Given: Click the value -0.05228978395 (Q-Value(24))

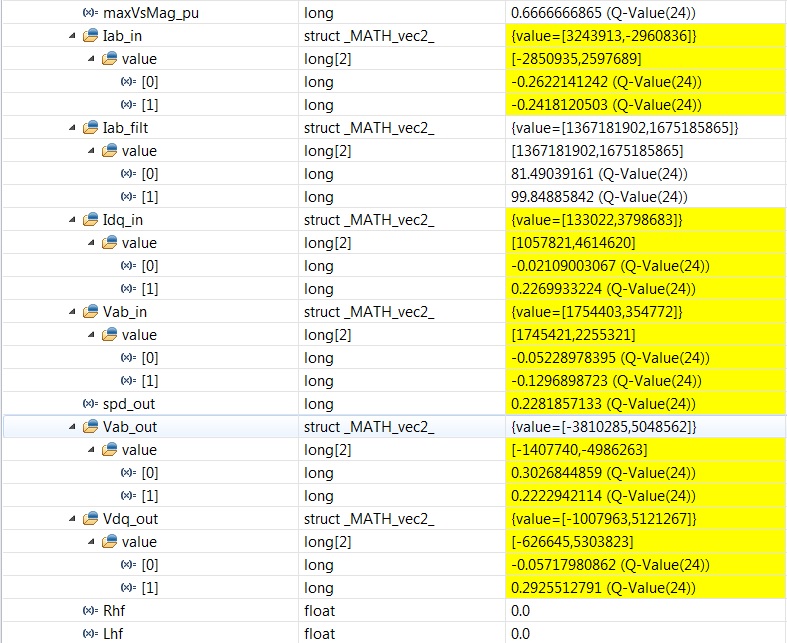Looking at the screenshot, I should (x=610, y=358).
